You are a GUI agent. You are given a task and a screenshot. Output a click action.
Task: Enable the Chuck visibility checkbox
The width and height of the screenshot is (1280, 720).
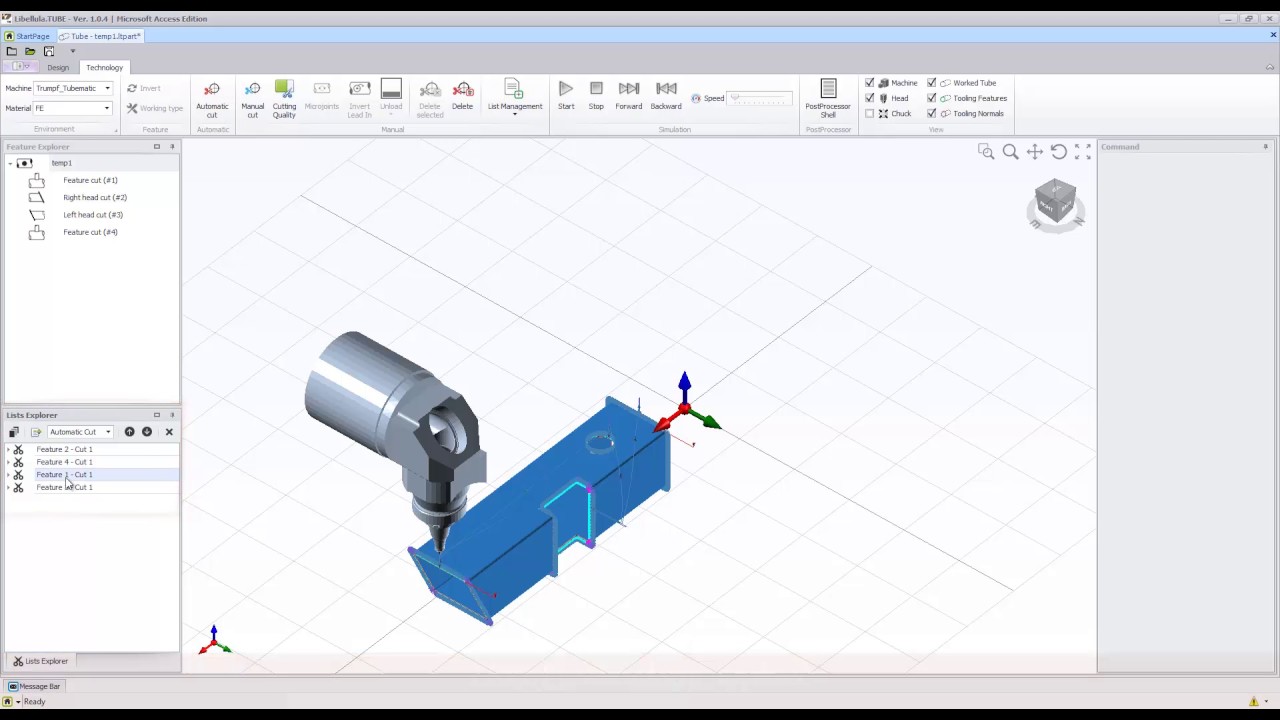pyautogui.click(x=869, y=113)
